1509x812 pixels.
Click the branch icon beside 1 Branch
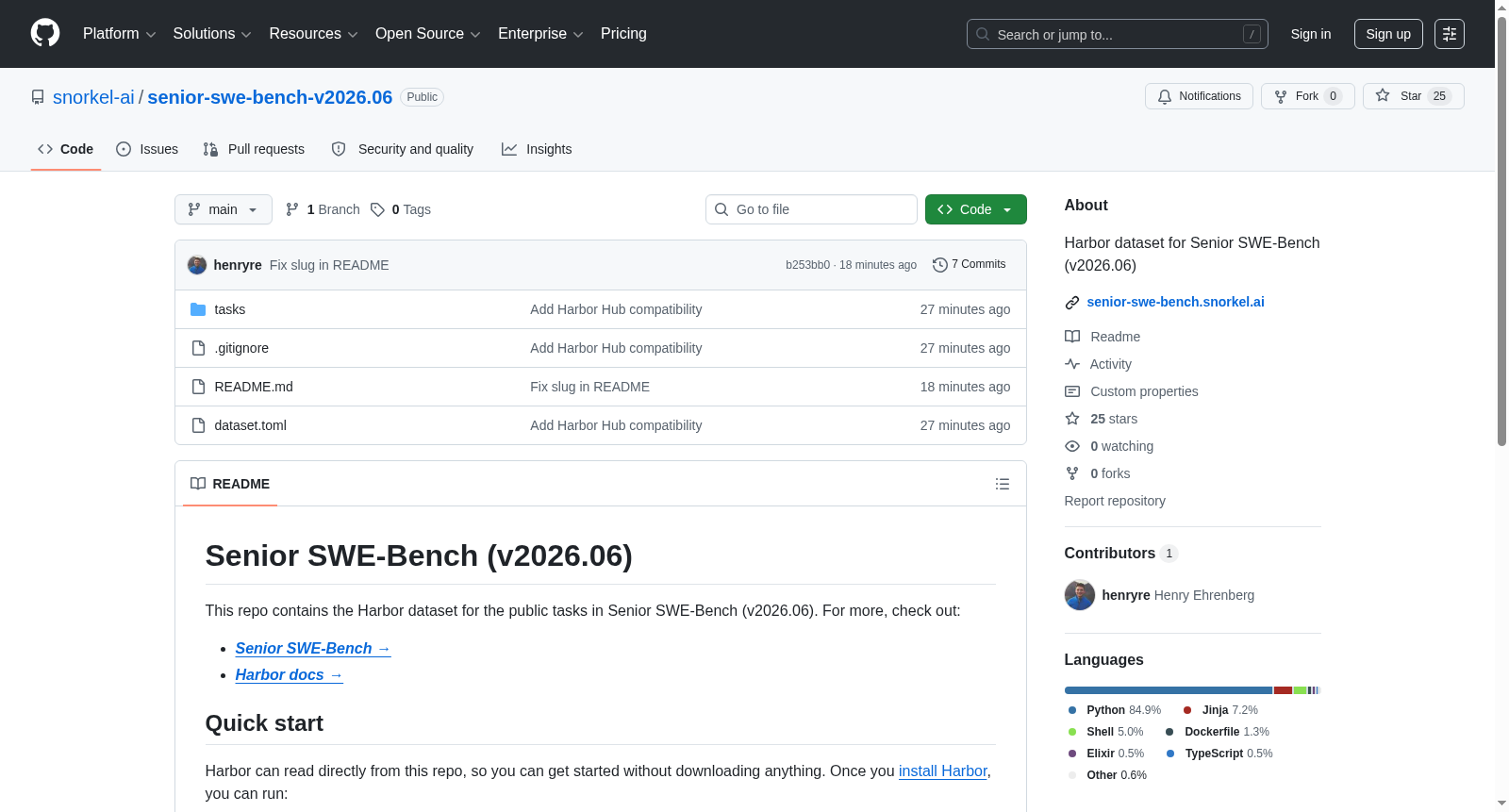[x=292, y=209]
